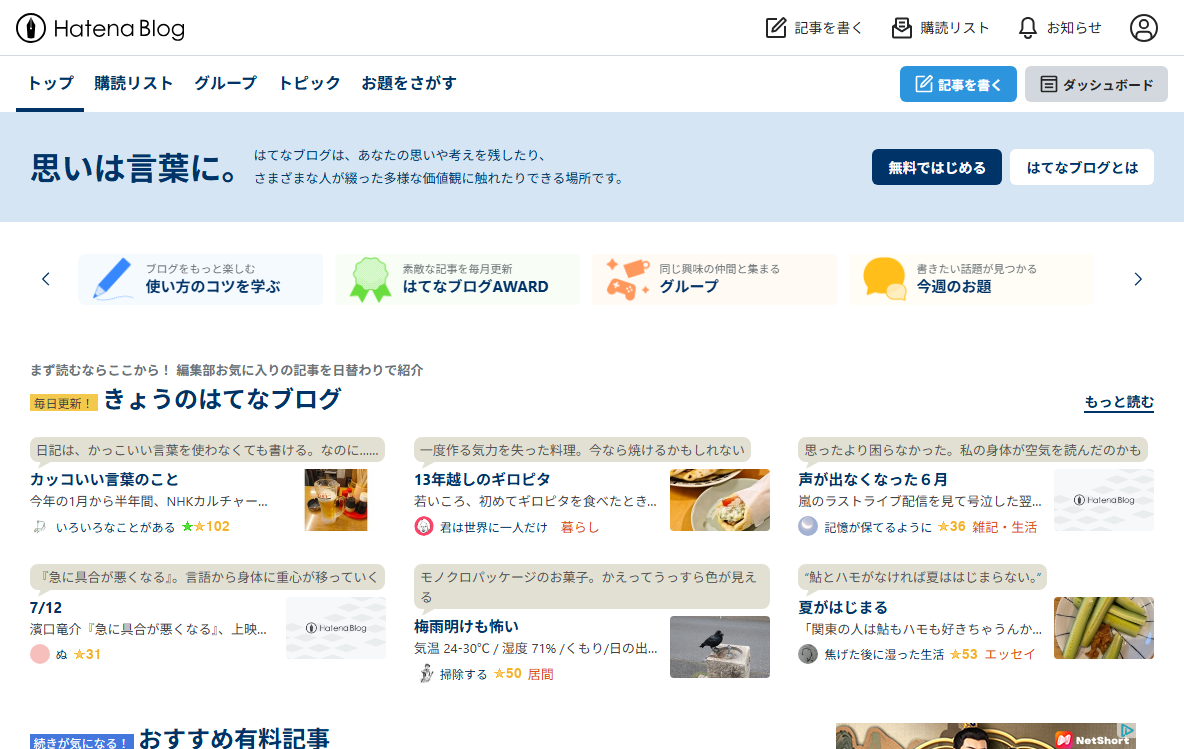
Task: Click author avatar for いろいろなことがある
Action: click(x=40, y=526)
